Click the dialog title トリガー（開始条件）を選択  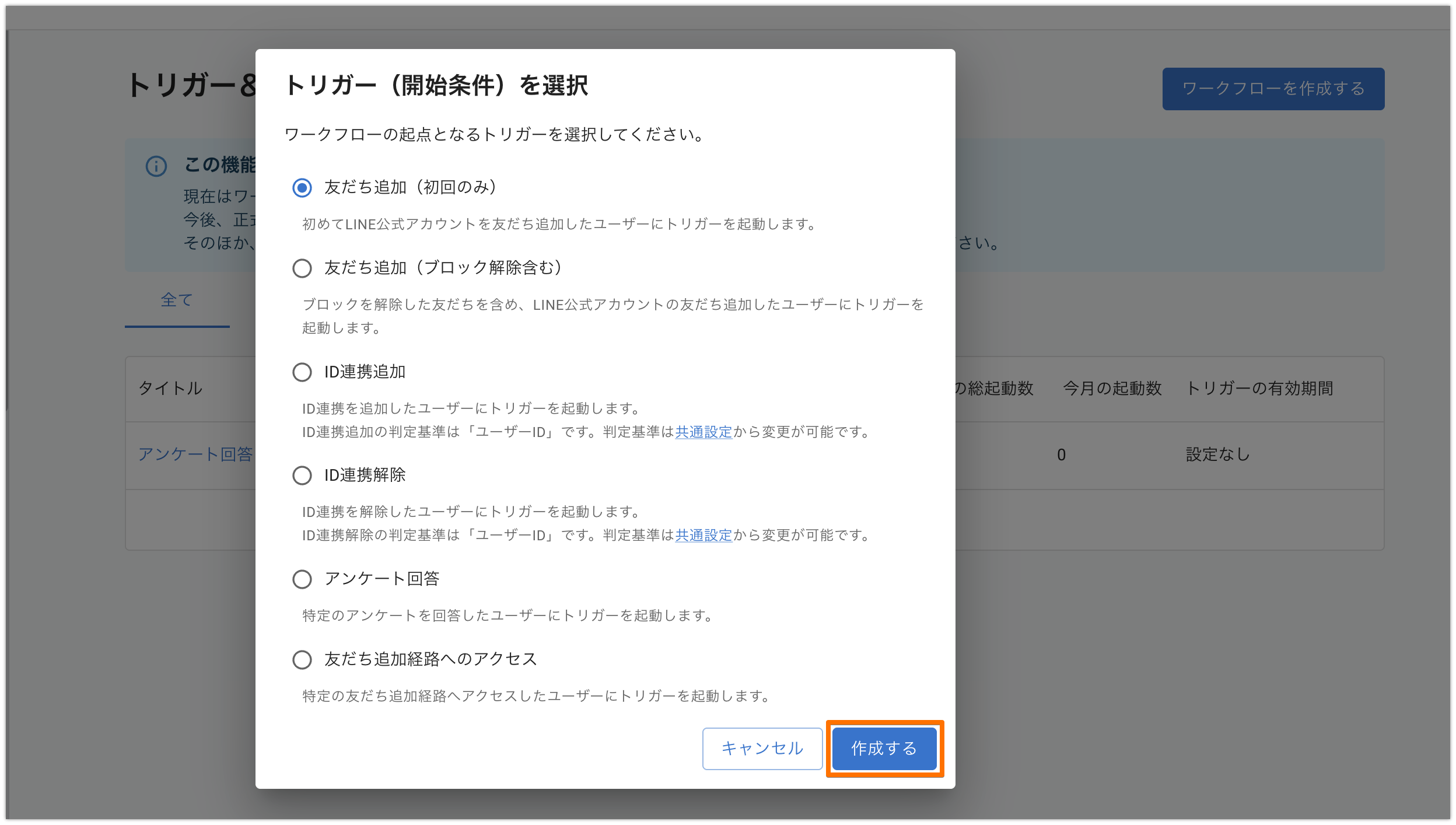click(x=436, y=86)
